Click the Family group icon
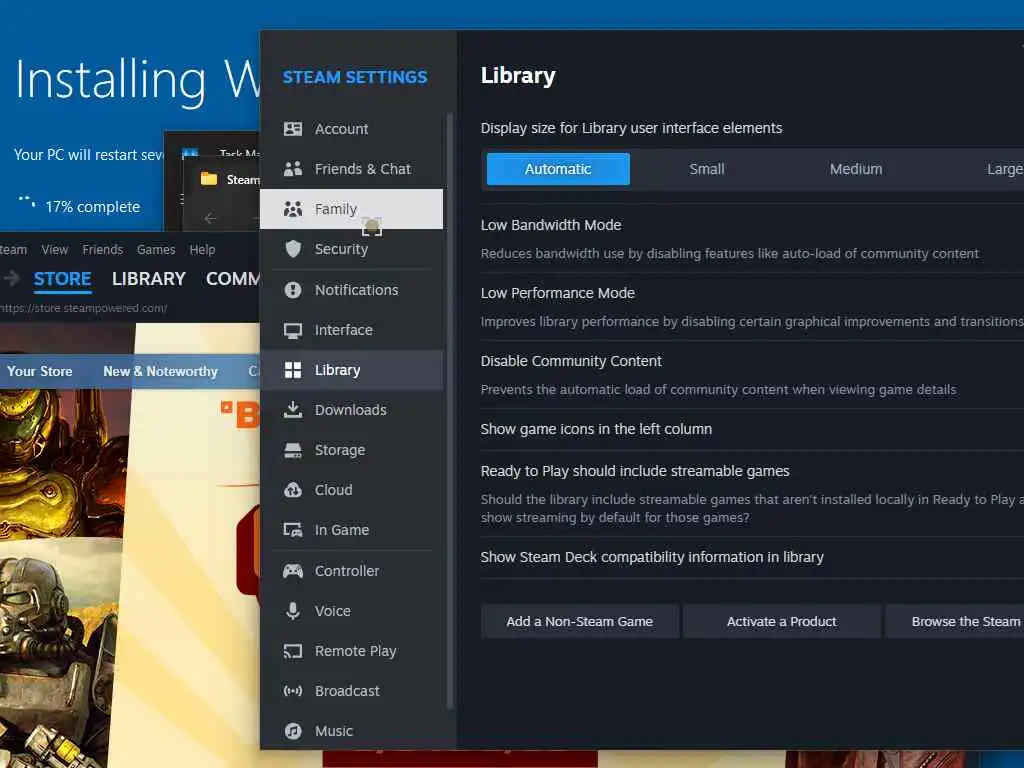The width and height of the screenshot is (1024, 768). 293,209
